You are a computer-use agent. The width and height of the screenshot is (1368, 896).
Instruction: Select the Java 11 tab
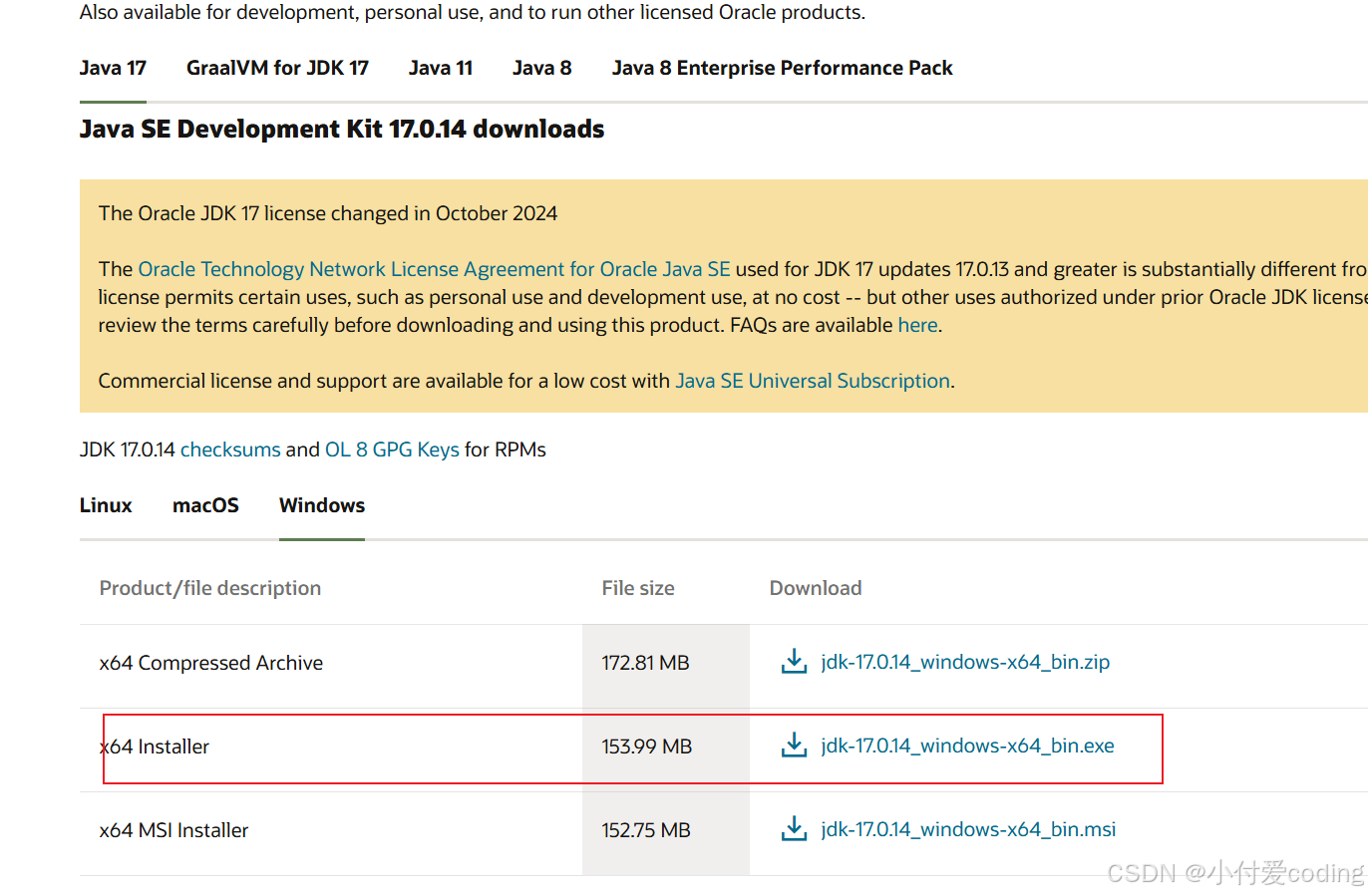pos(441,68)
